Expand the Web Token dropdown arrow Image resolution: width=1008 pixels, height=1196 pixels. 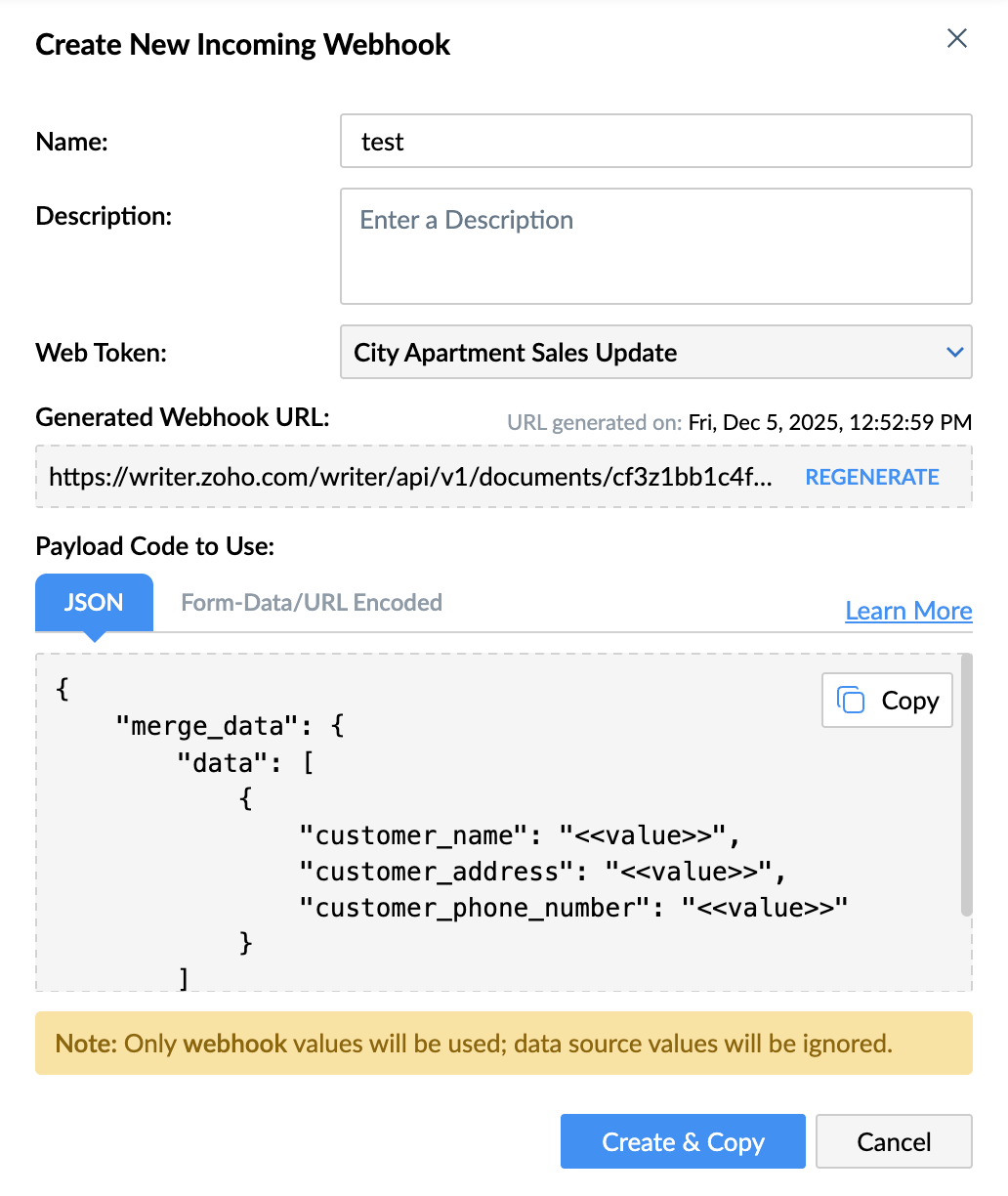tap(955, 352)
